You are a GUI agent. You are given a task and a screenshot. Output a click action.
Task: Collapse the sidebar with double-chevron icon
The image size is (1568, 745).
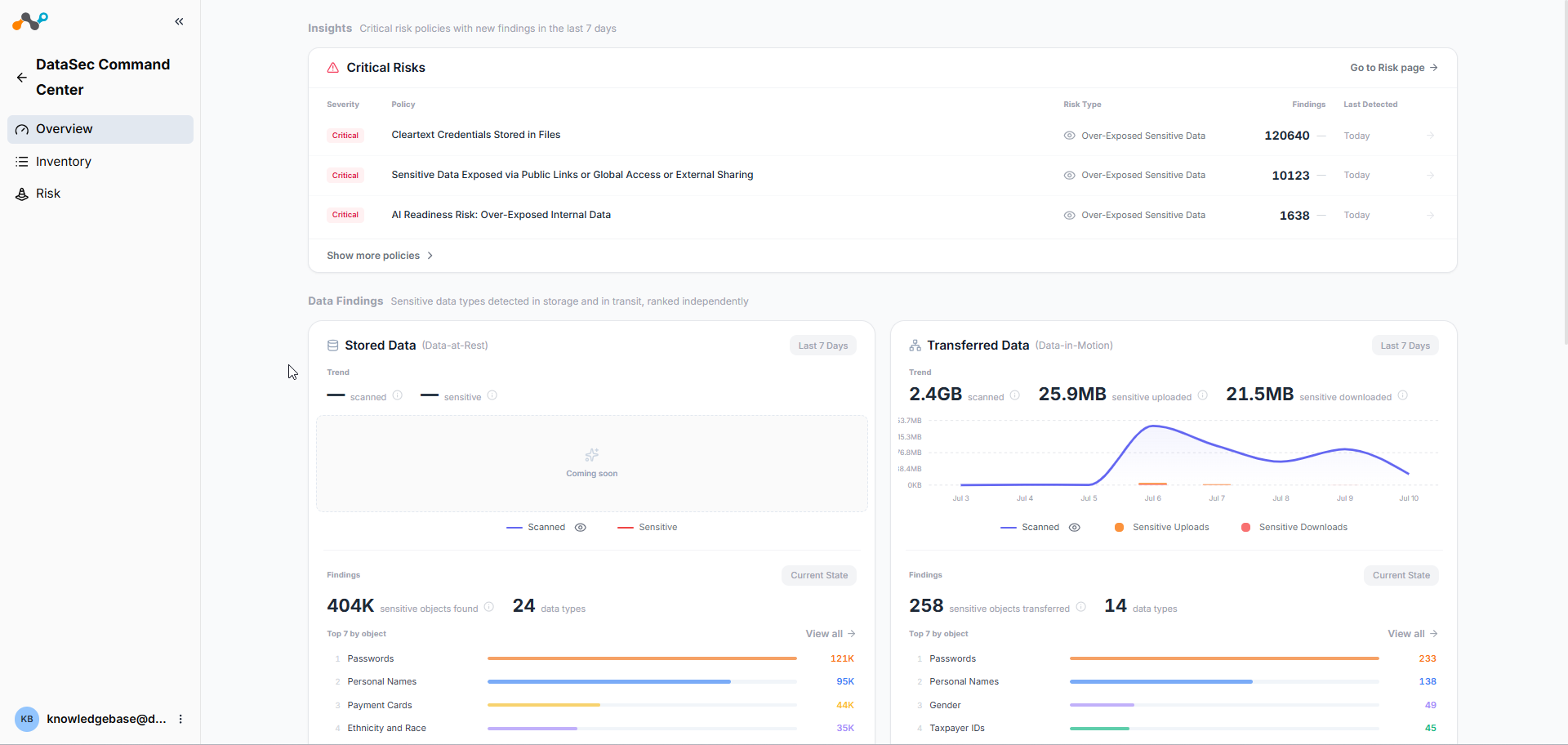(x=179, y=22)
